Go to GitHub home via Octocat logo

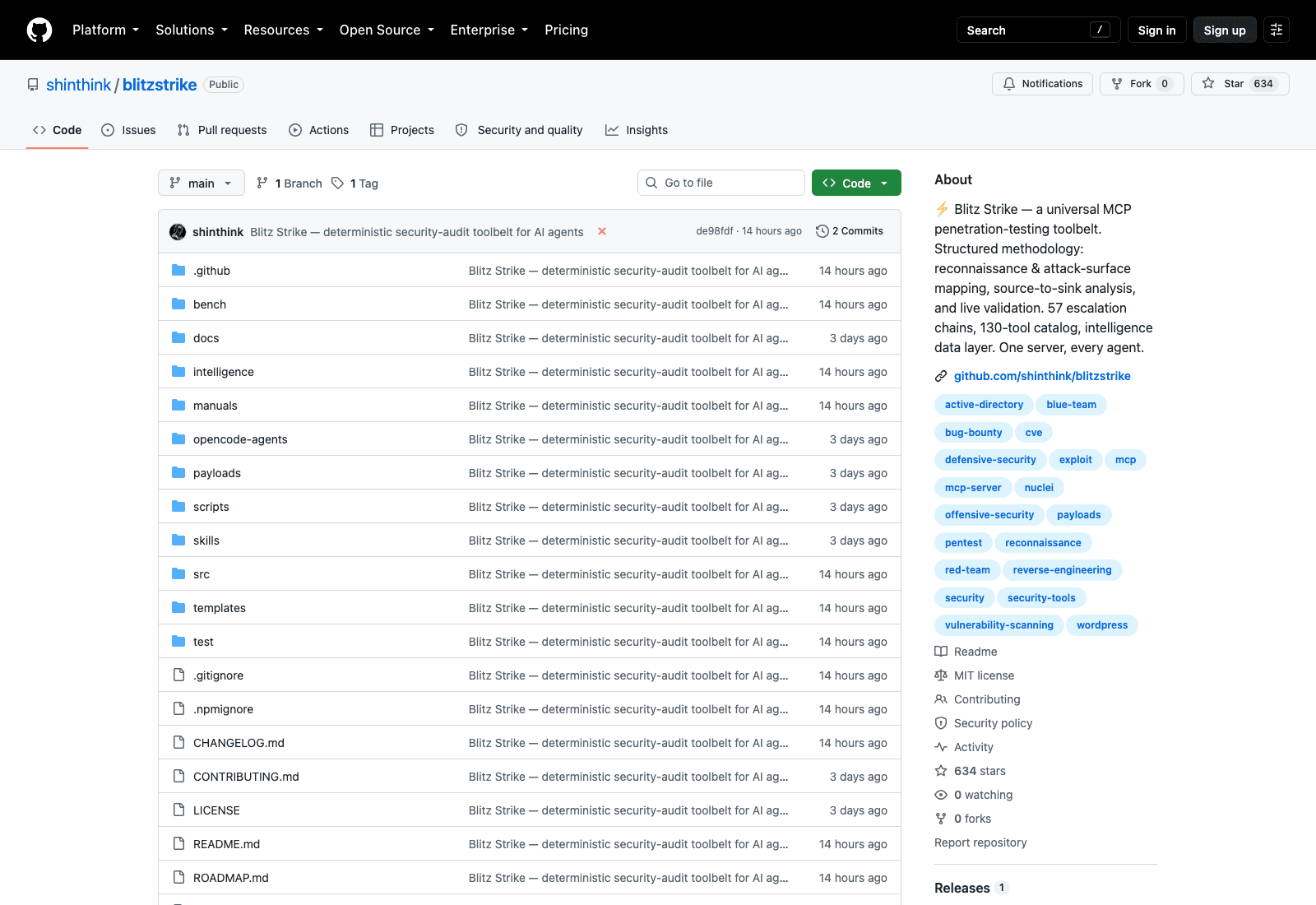pyautogui.click(x=39, y=30)
